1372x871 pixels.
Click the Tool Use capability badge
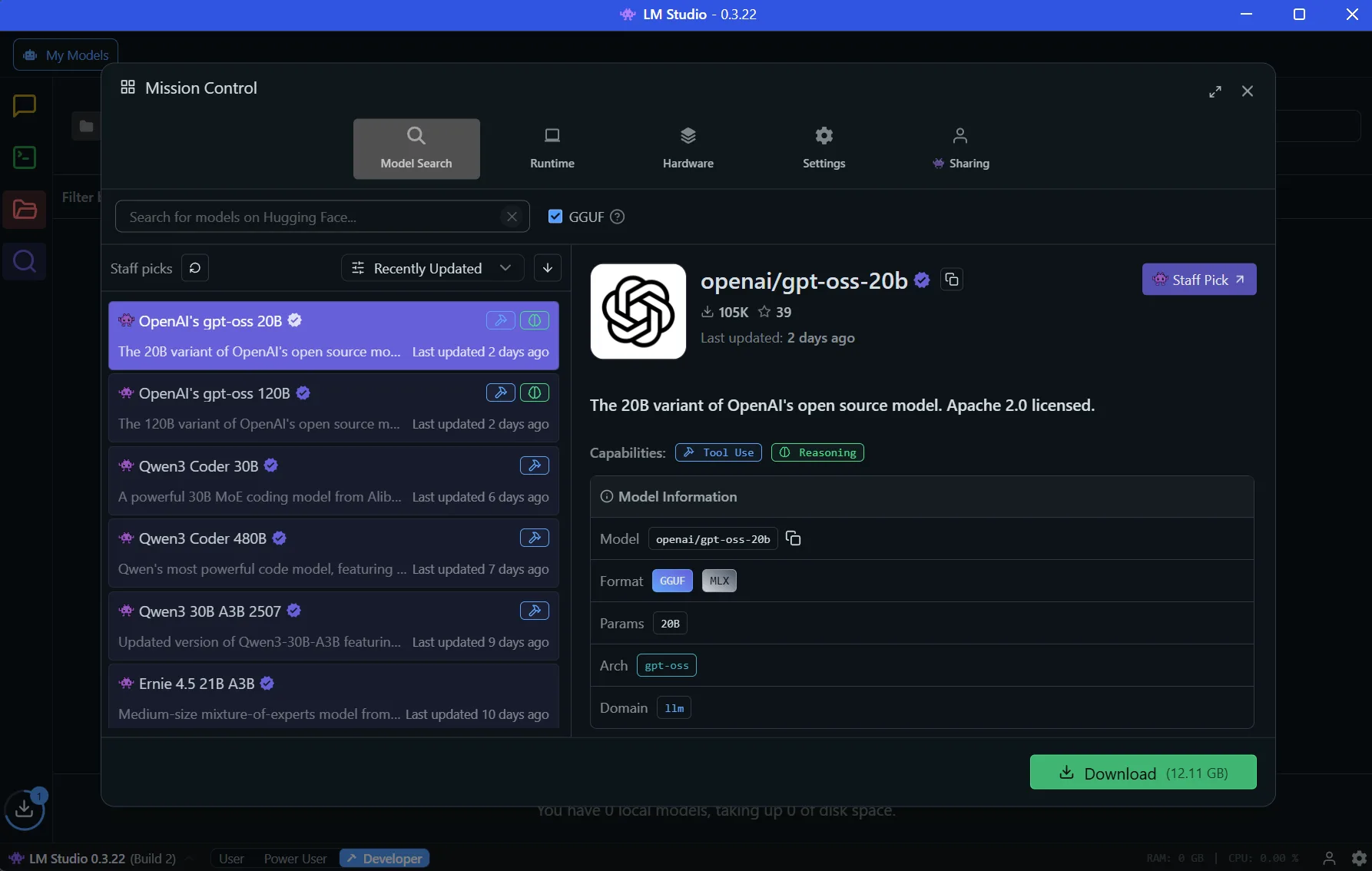tap(718, 452)
